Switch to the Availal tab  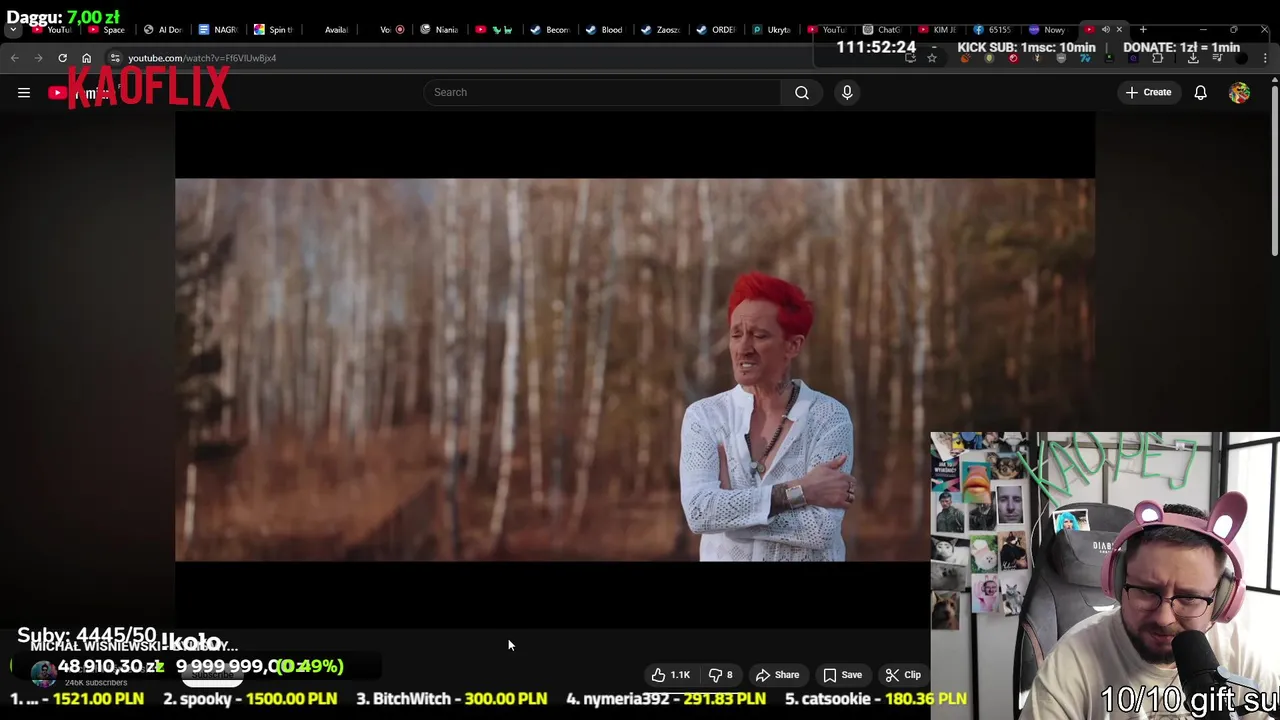(329, 30)
